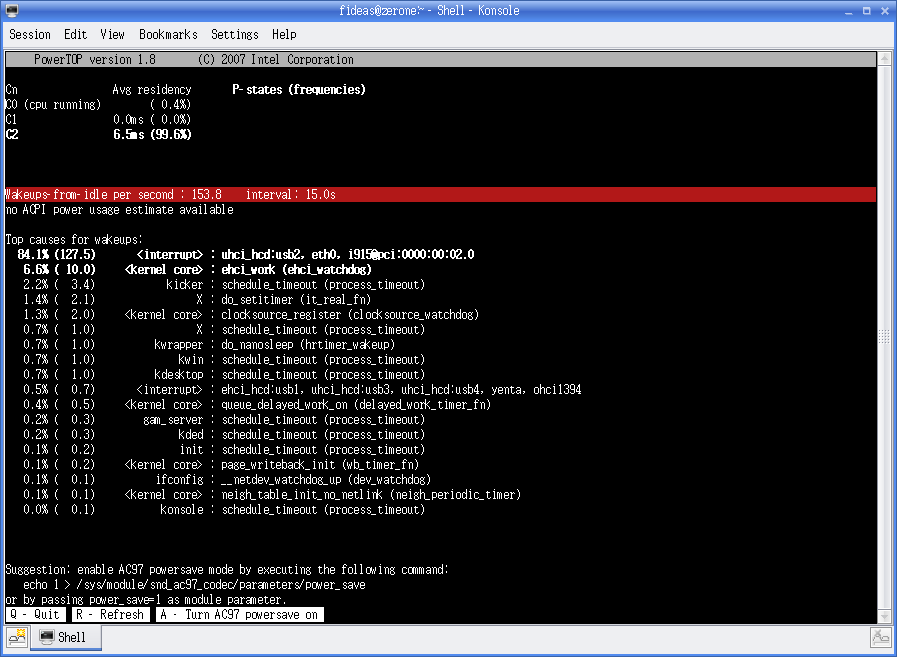
Task: Click the Top causes for wakeups heading
Action: coord(74,239)
